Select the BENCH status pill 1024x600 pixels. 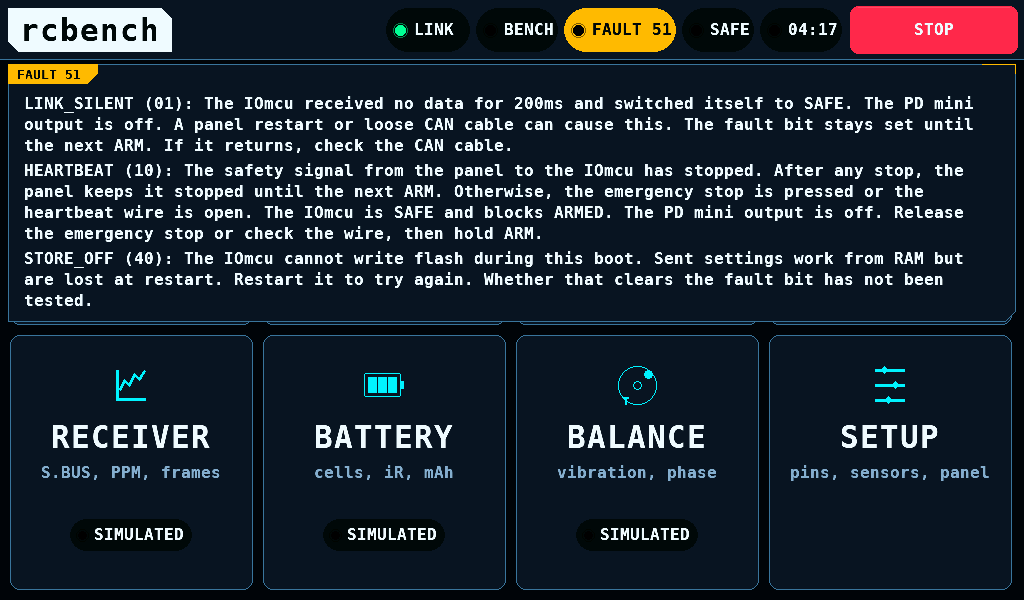click(517, 30)
